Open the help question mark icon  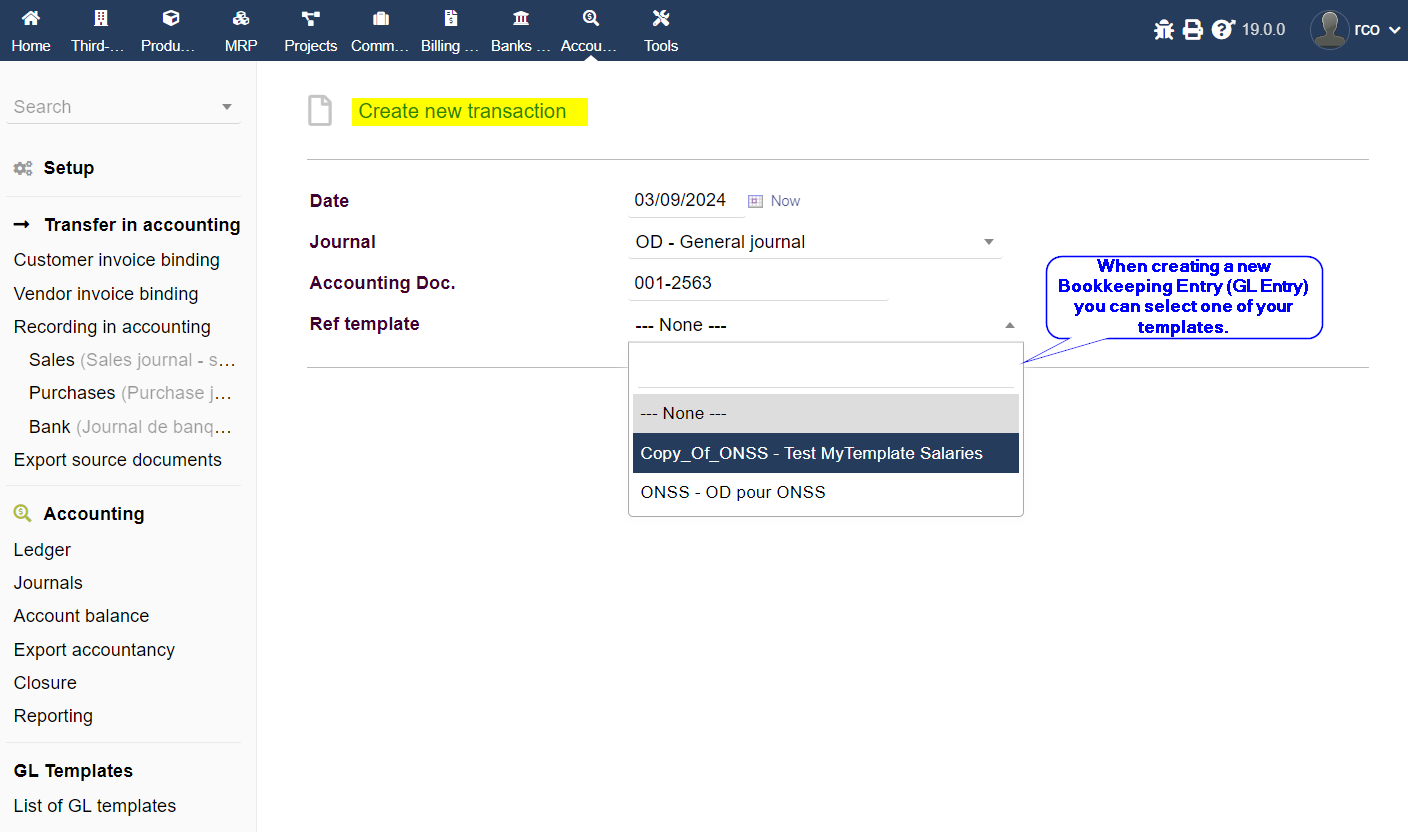[1222, 30]
